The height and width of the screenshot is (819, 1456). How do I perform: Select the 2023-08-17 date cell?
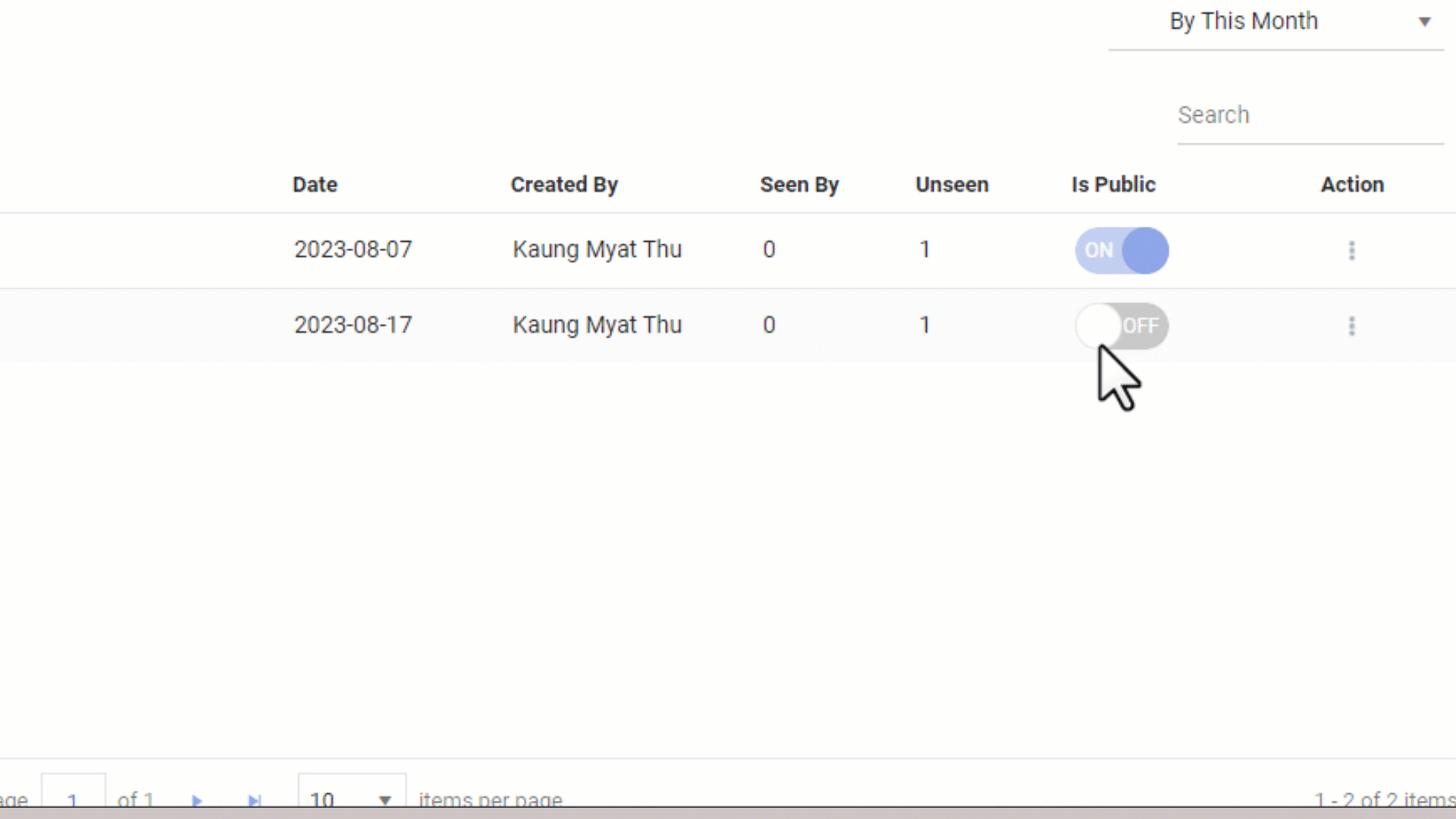click(x=353, y=325)
